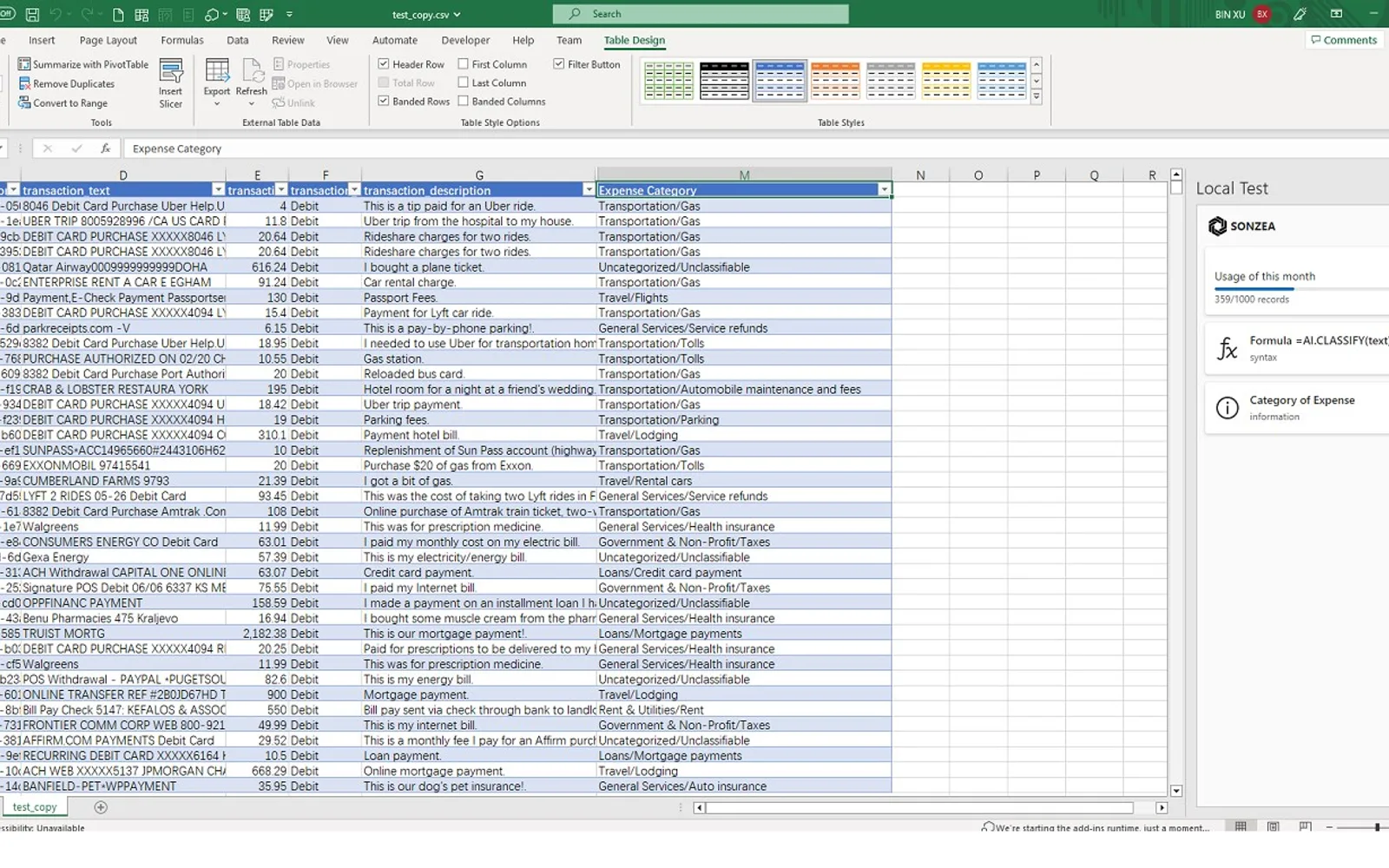Click the Ribbon Display Options icon
Image resolution: width=1389 pixels, height=868 pixels.
coord(1337,14)
